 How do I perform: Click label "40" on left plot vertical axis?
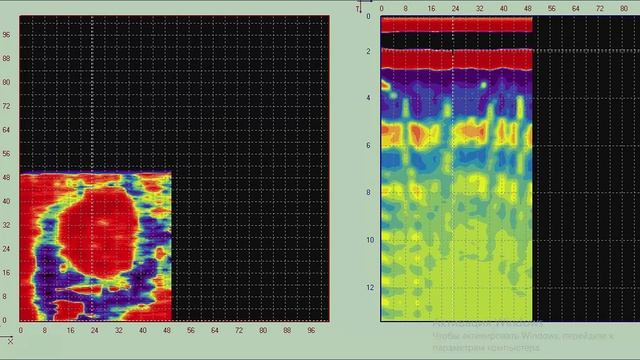point(6,201)
